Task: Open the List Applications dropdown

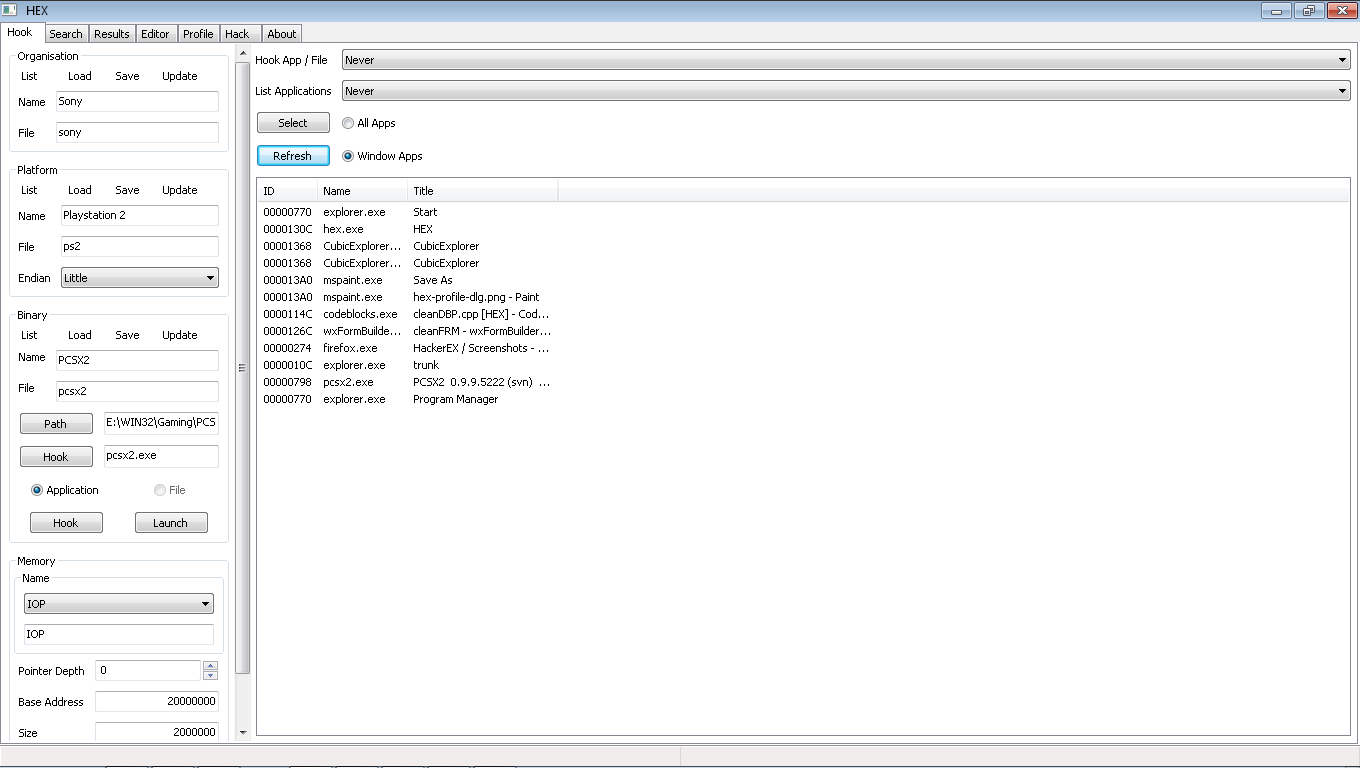Action: 1340,90
